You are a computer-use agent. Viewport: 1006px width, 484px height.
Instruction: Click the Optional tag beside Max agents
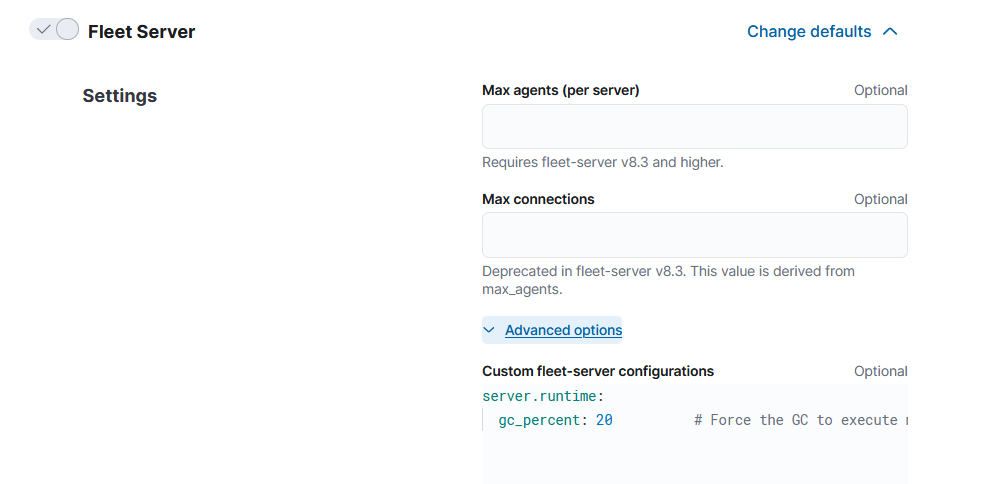coord(880,90)
